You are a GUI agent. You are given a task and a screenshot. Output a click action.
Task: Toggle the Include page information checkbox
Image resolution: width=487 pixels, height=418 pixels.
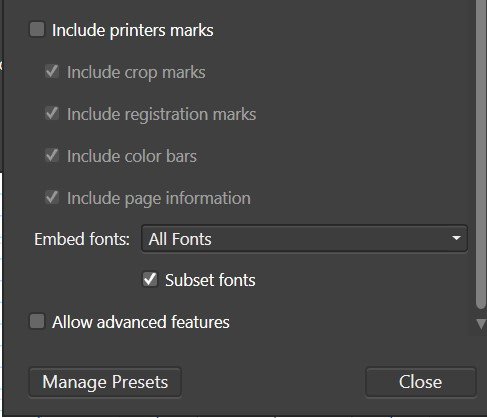(52, 198)
